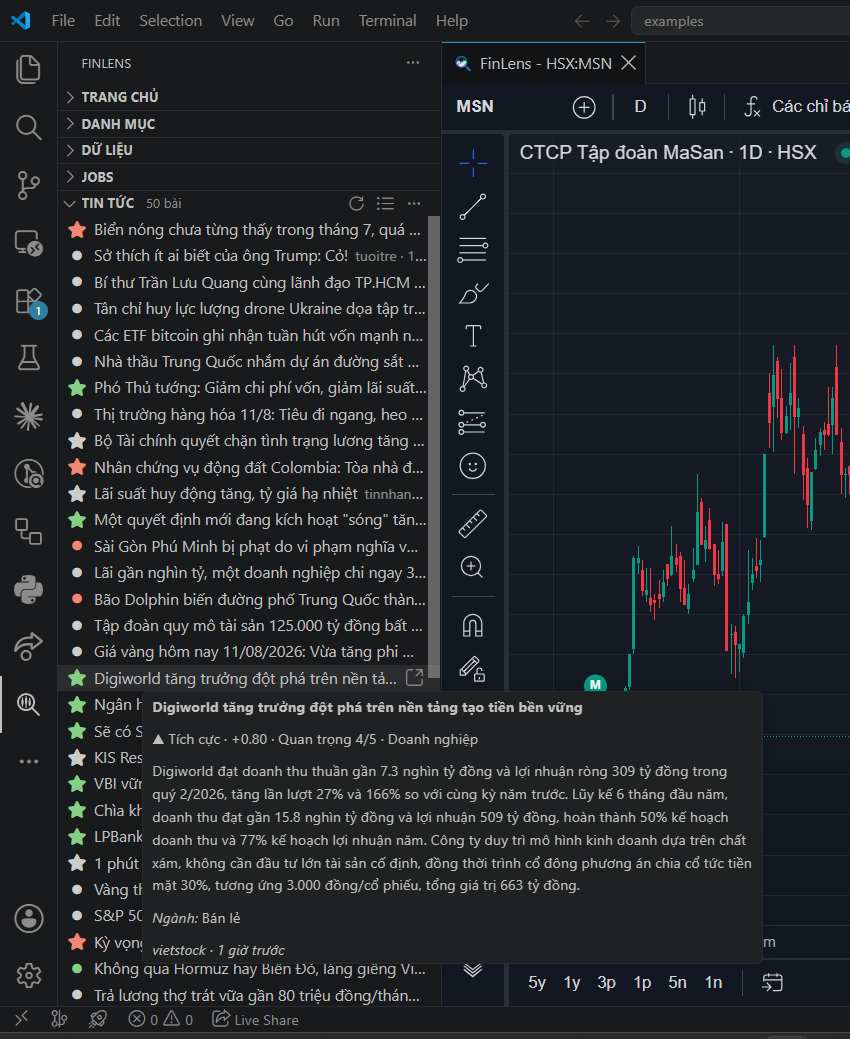Screen dimensions: 850x1039
Task: Expand additional activity bar views ellipsis
Action: [28, 761]
